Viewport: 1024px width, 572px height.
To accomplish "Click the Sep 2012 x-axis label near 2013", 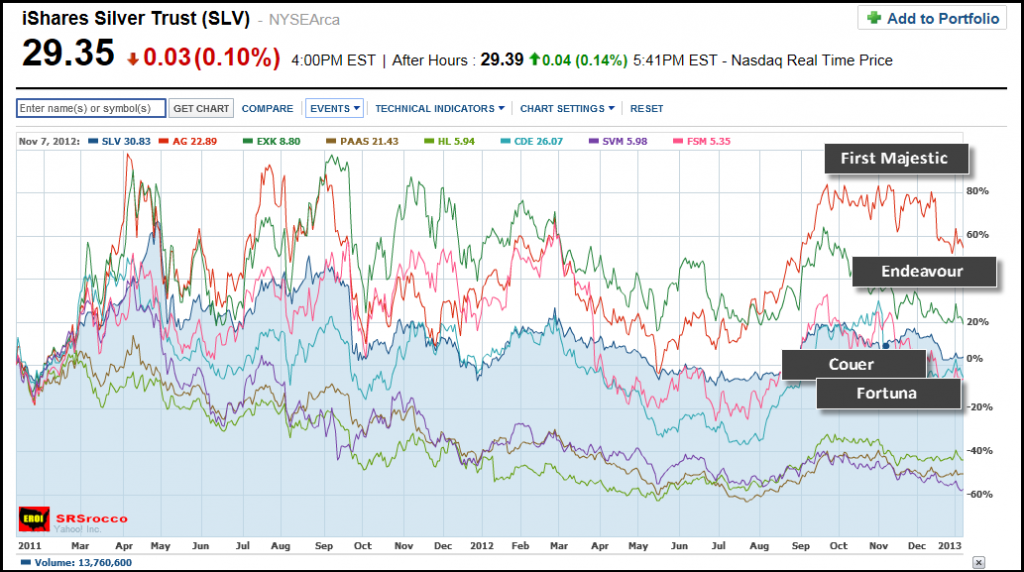I will point(801,546).
